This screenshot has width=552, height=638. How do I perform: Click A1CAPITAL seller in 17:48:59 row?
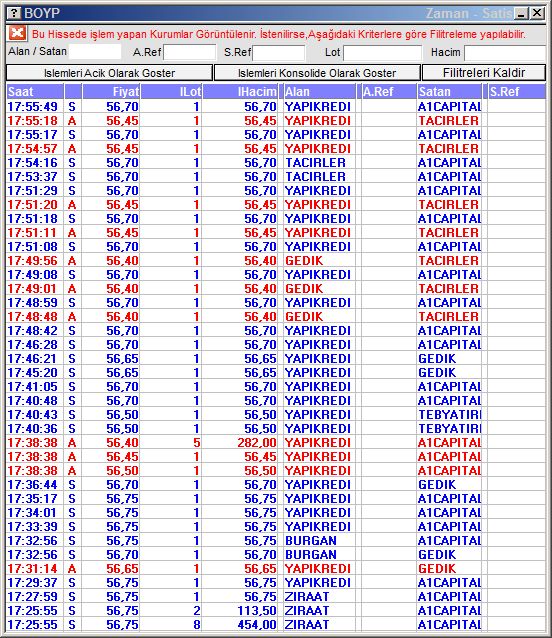coord(449,303)
